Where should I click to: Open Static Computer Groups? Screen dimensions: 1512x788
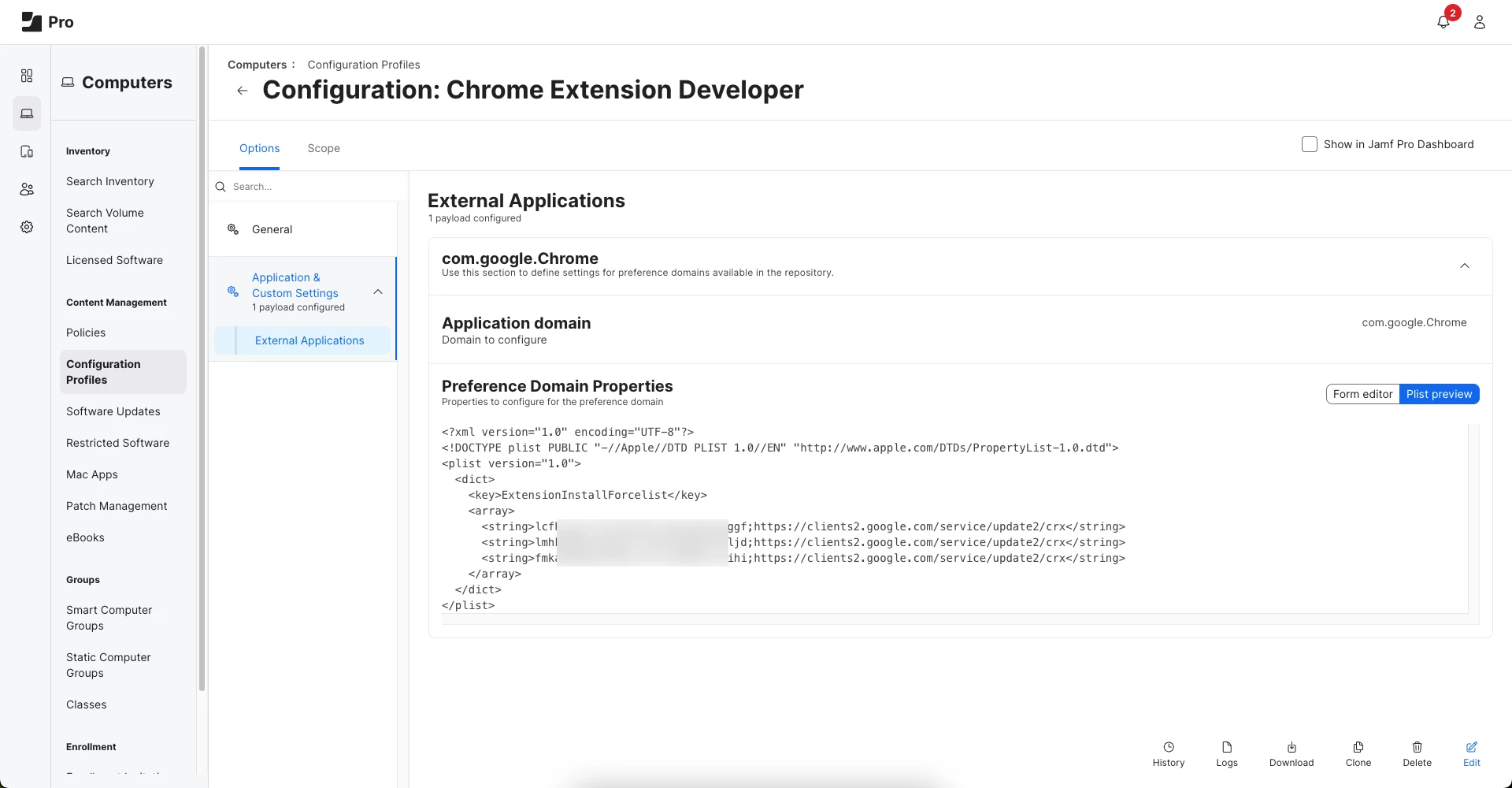click(109, 665)
